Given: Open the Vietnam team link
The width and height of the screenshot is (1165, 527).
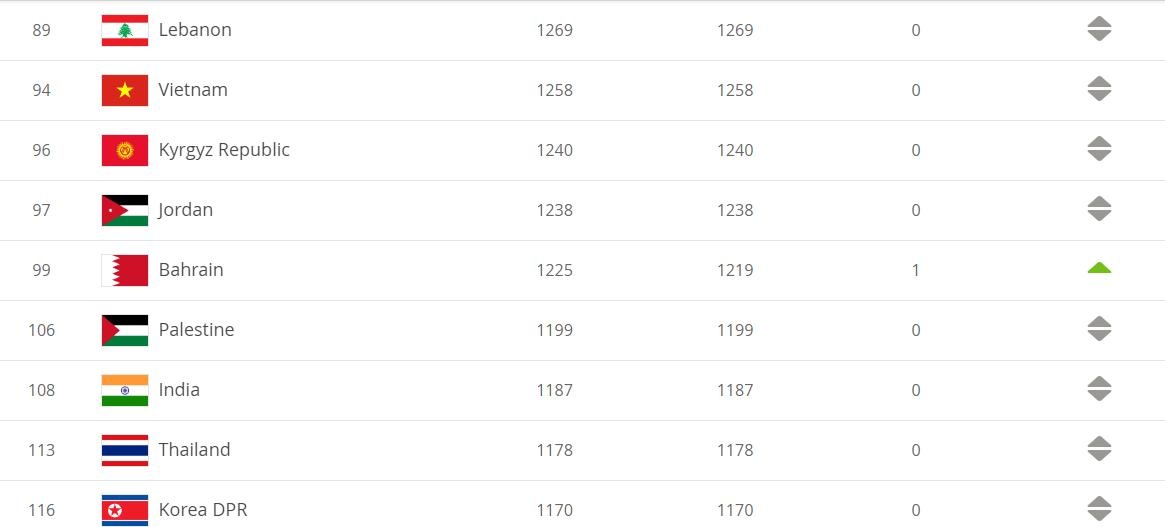Looking at the screenshot, I should pos(193,90).
